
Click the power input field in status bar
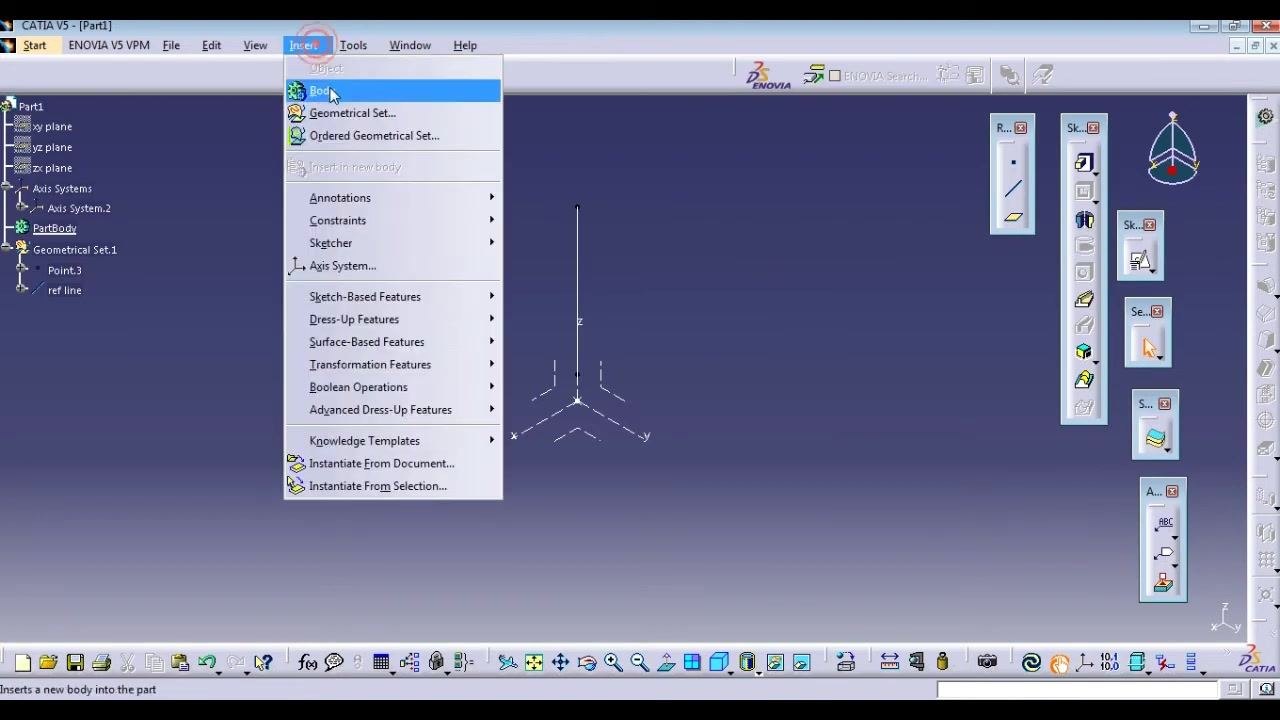click(x=1077, y=689)
